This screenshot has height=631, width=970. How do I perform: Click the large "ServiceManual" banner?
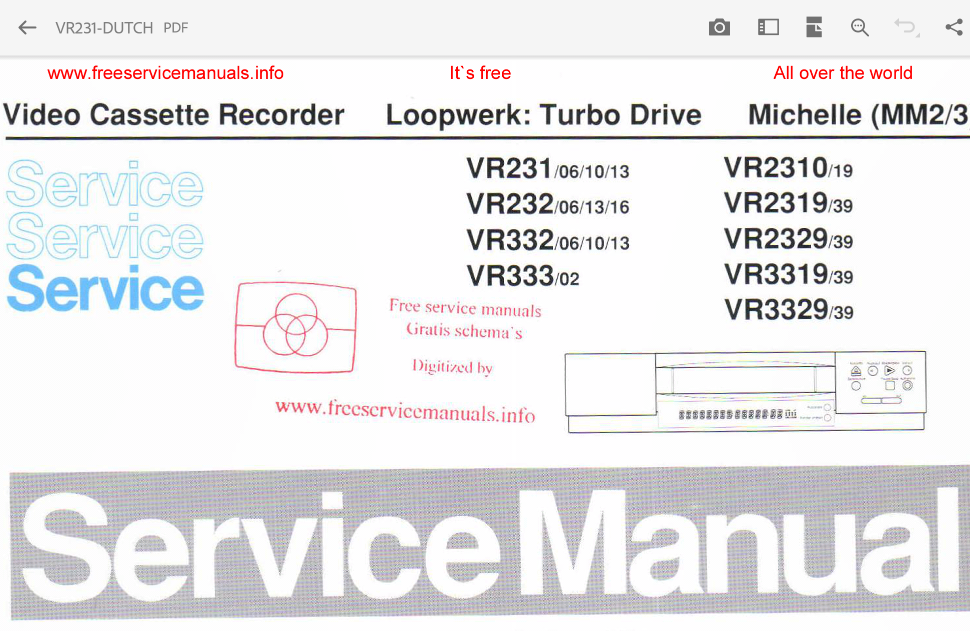(489, 544)
